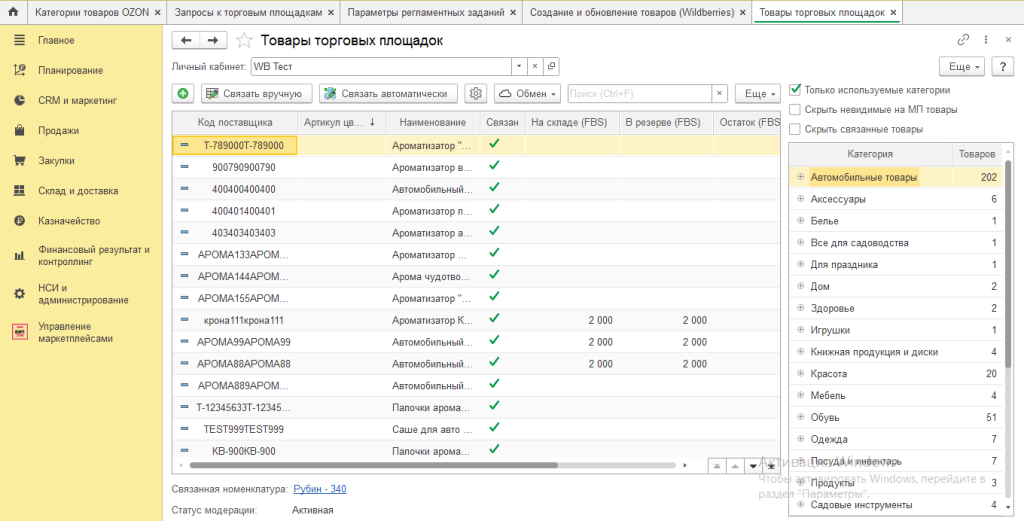This screenshot has width=1024, height=521.
Task: Open the Обмен dropdown menu
Action: (527, 93)
